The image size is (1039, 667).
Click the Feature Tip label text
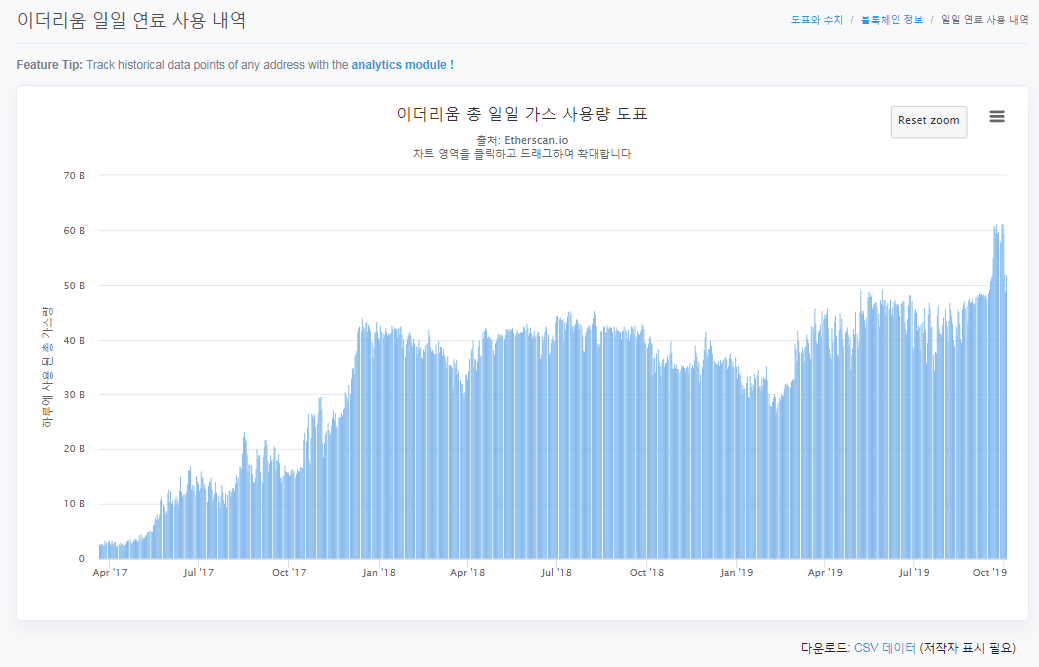click(49, 65)
